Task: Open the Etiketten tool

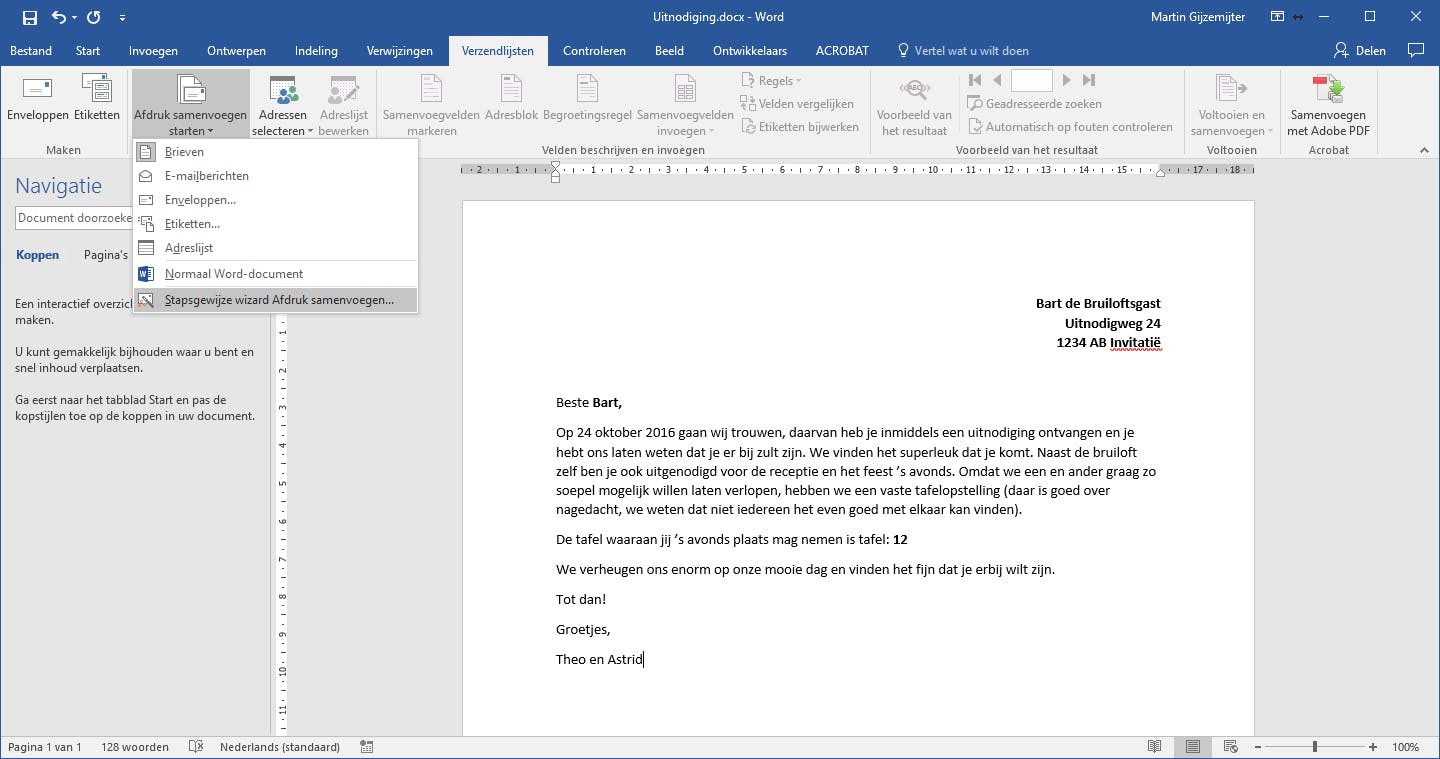Action: 97,99
